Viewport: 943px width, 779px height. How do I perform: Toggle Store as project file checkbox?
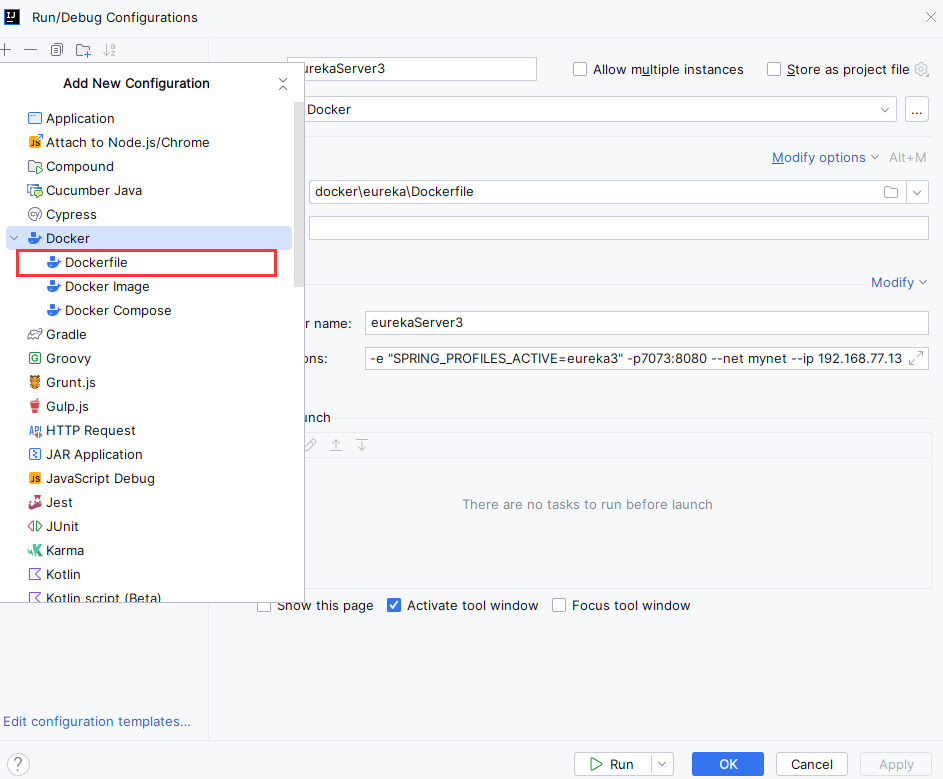coord(774,70)
